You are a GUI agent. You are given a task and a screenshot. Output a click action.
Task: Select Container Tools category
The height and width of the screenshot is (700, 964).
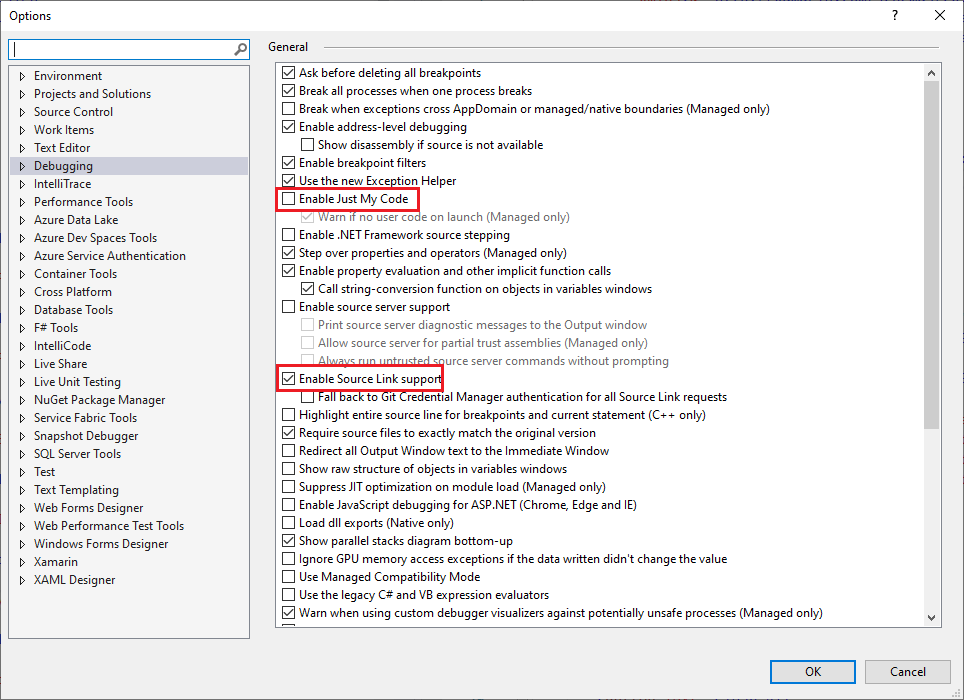click(x=75, y=273)
